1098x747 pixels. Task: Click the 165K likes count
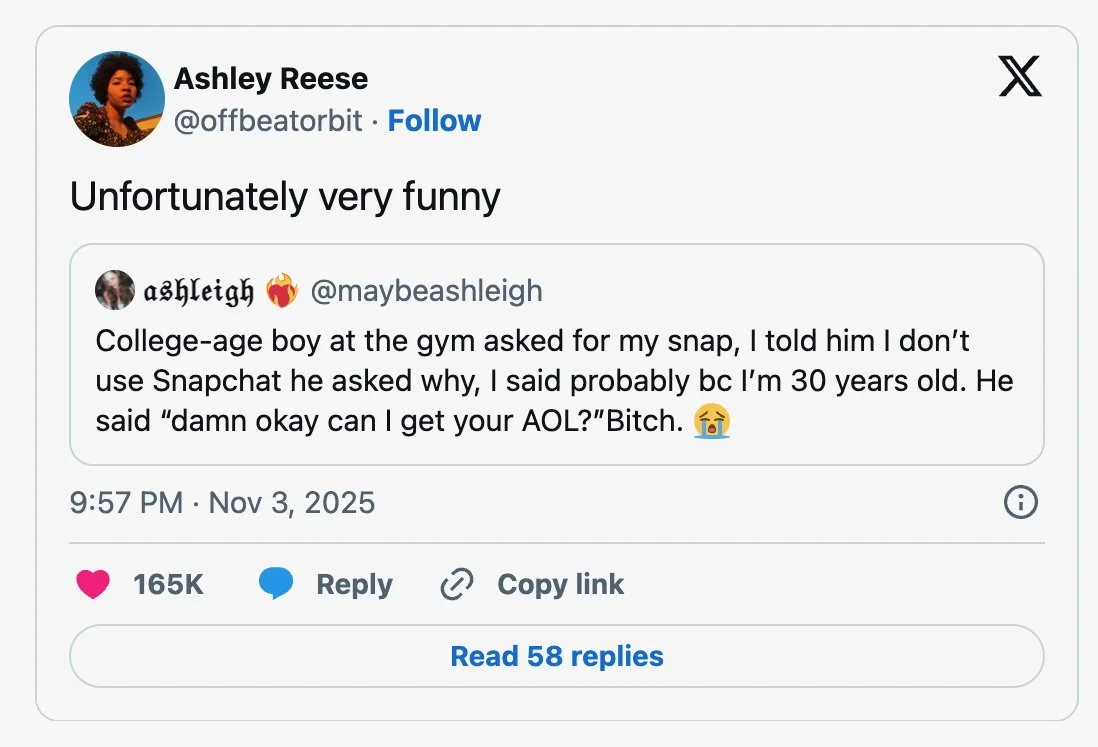coord(168,584)
